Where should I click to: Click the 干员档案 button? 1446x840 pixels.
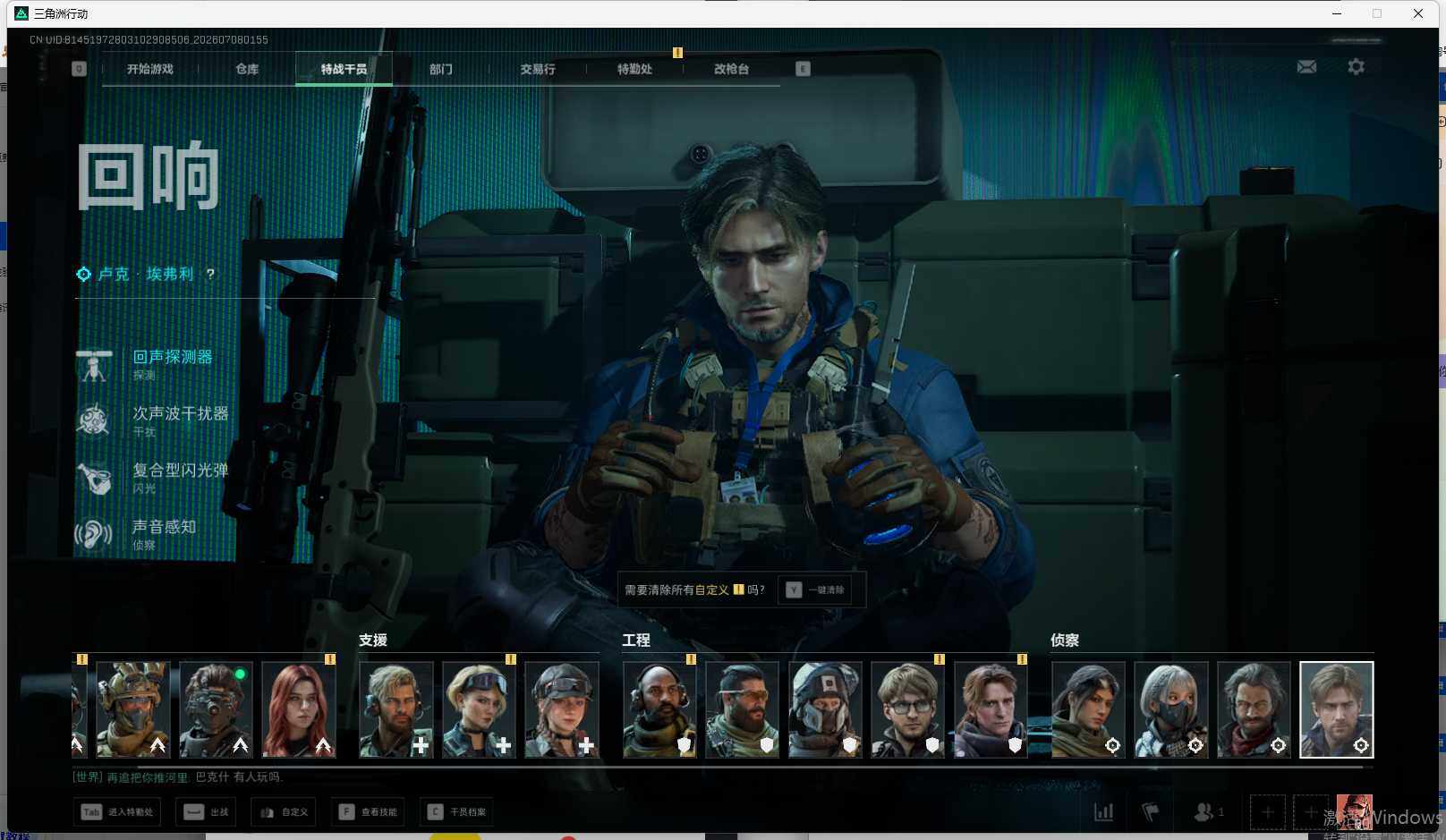click(x=457, y=812)
